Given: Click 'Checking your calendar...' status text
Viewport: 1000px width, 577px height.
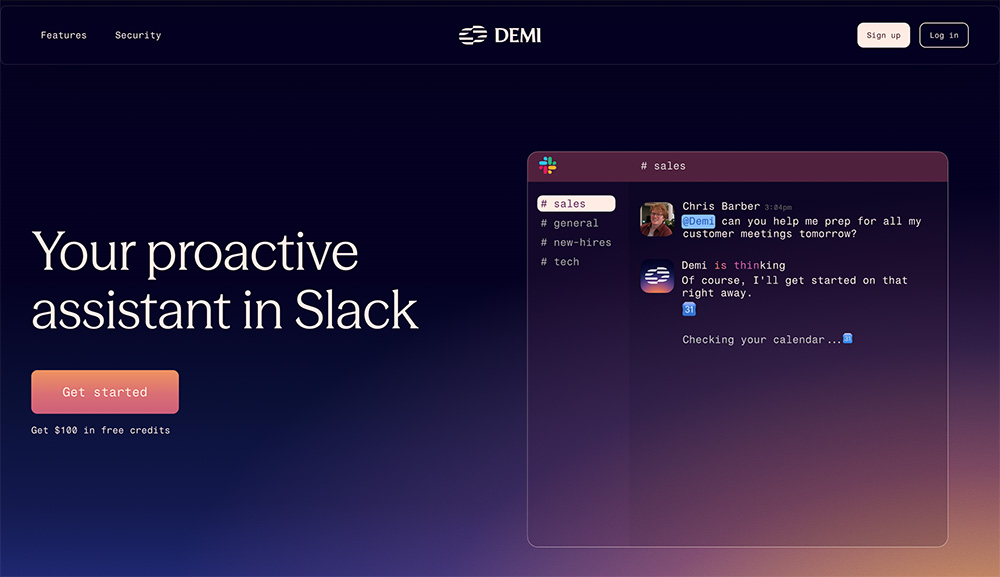Looking at the screenshot, I should point(761,340).
